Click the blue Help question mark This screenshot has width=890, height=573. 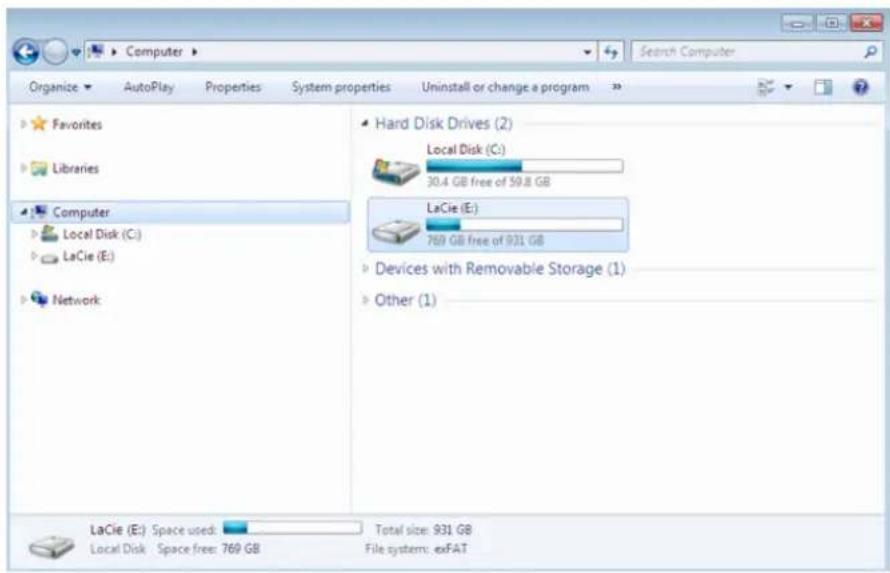click(x=860, y=87)
